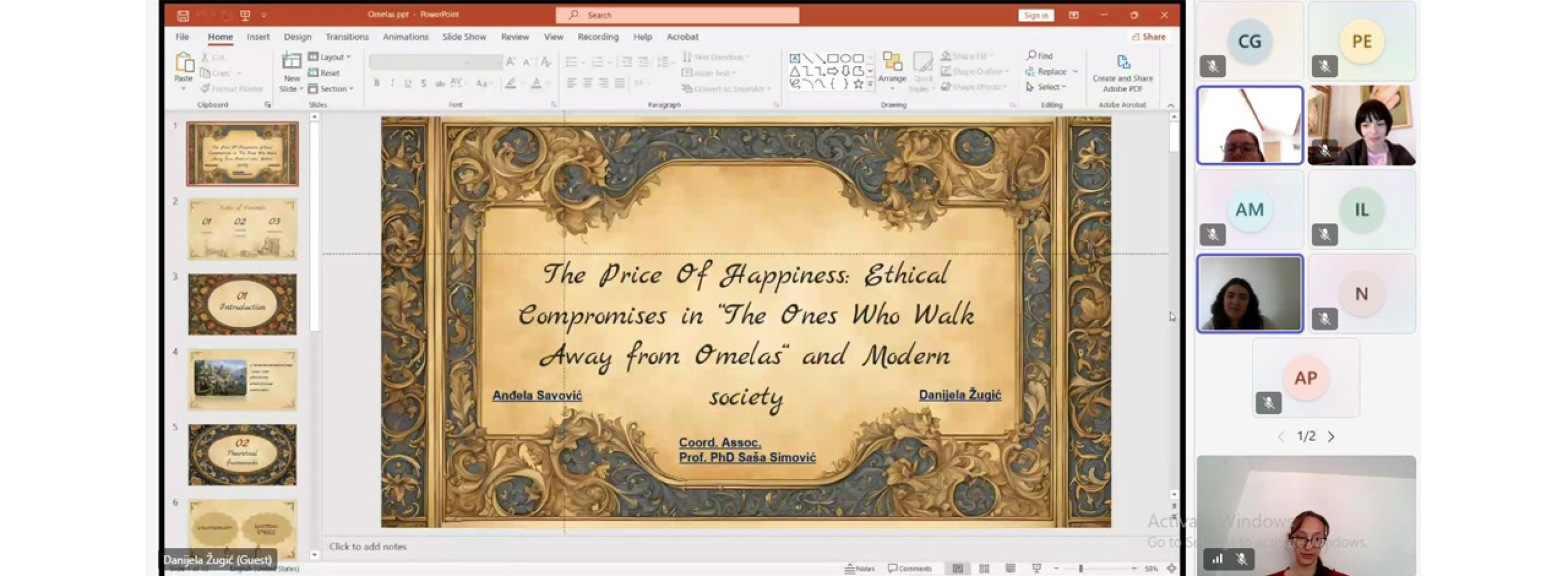Viewport: 1568px width, 576px height.
Task: Click the Sign in button
Action: coord(1035,15)
